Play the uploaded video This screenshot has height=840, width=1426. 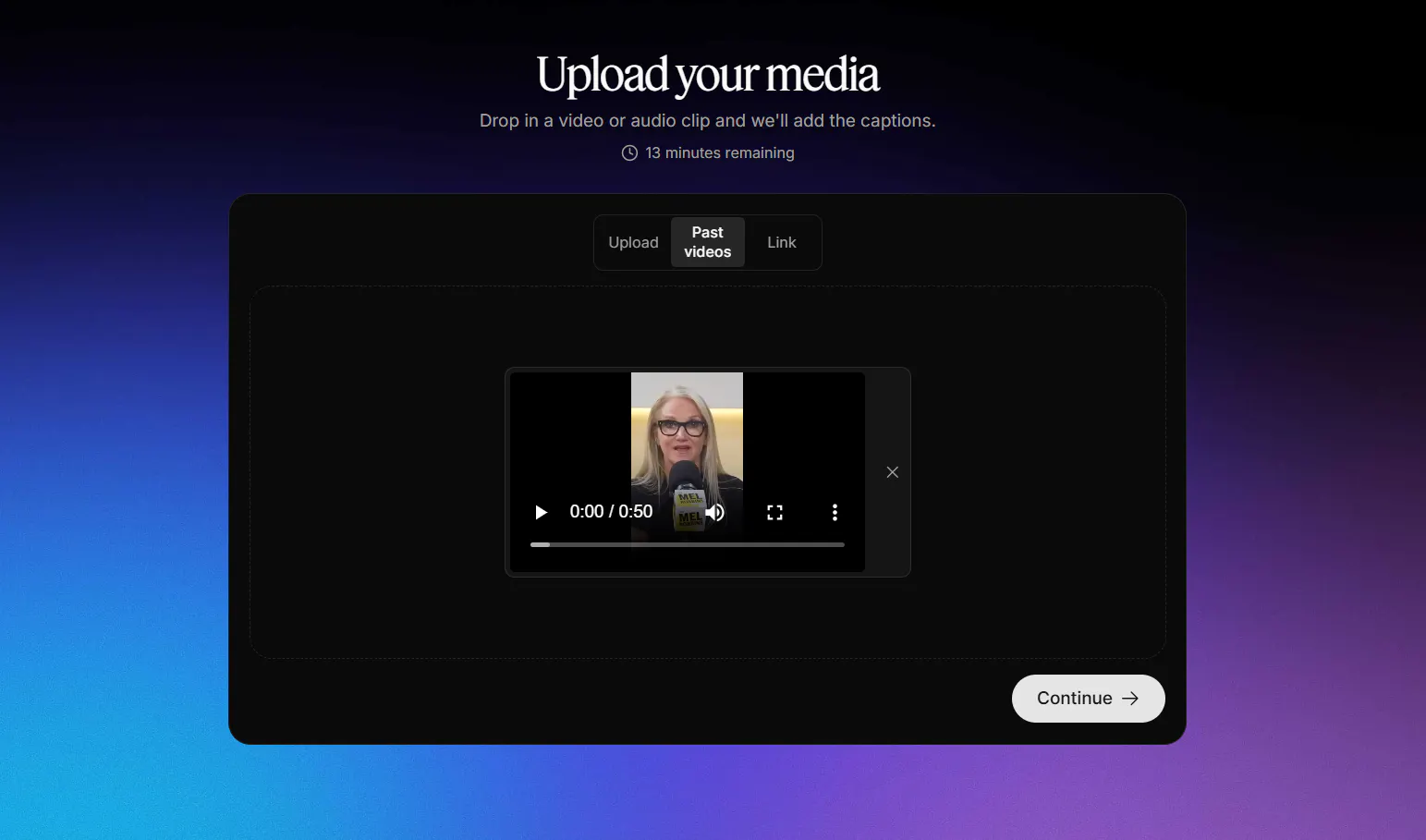click(541, 512)
